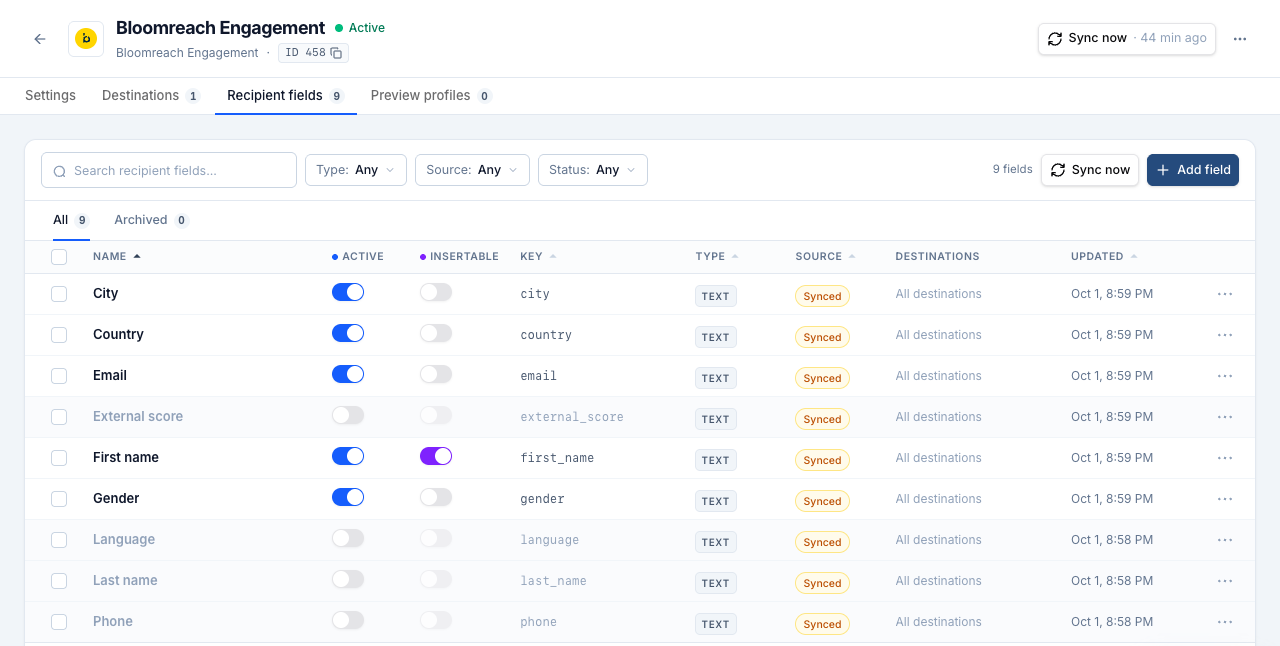The image size is (1280, 646).
Task: Click Sync now in the page header
Action: [x=1127, y=39]
